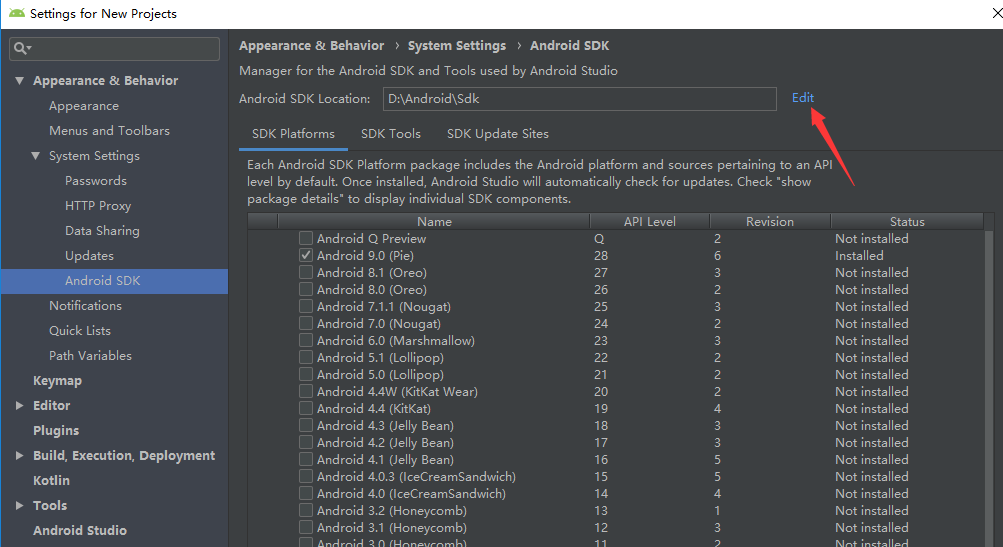Check the Android 7.1.1 (Nougat) checkbox
The height and width of the screenshot is (547, 1003).
pos(306,306)
